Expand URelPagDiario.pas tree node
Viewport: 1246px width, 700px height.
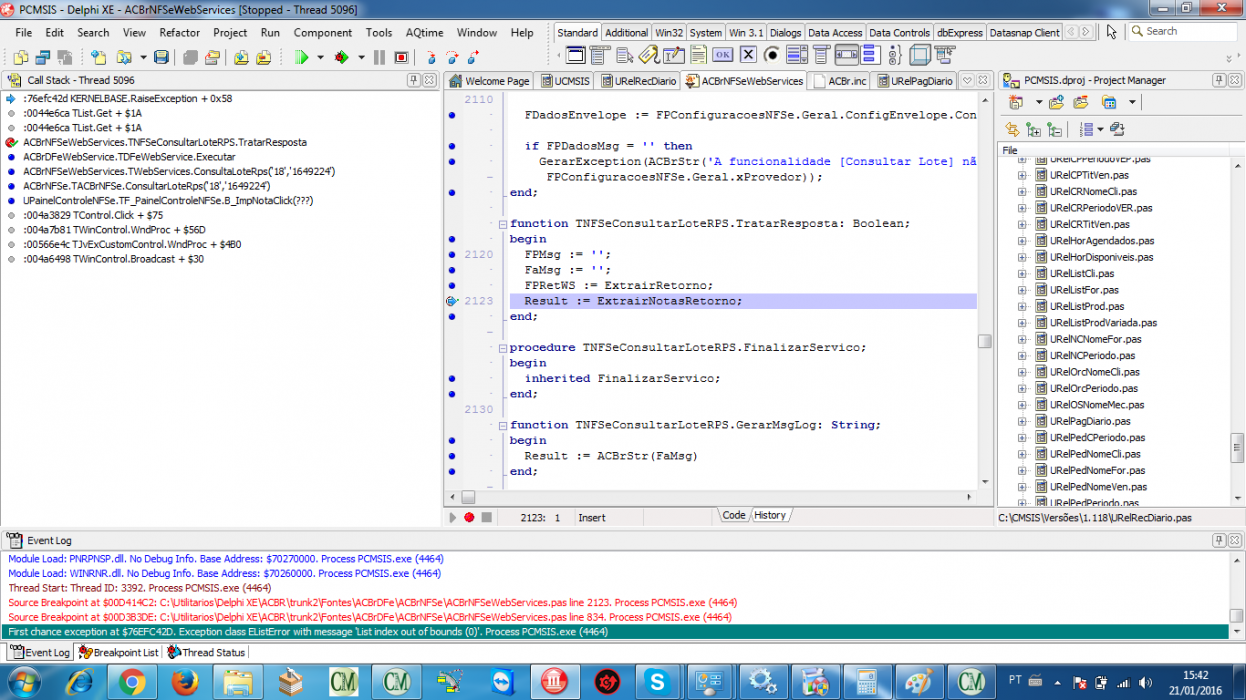[1022, 421]
